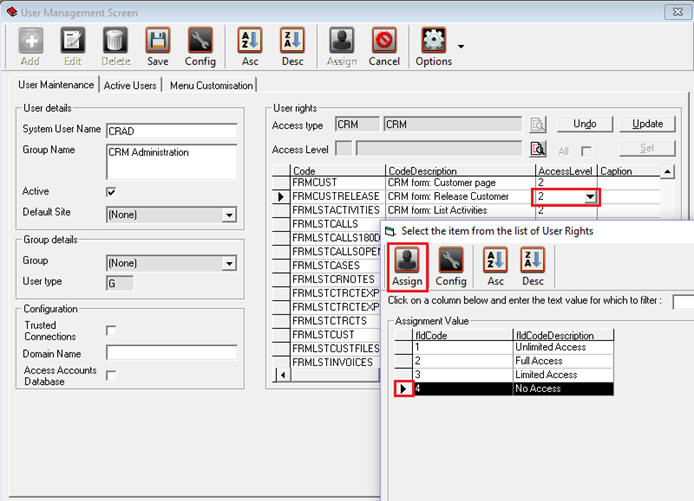Toggle the Active checkbox
The image size is (694, 501).
(111, 192)
